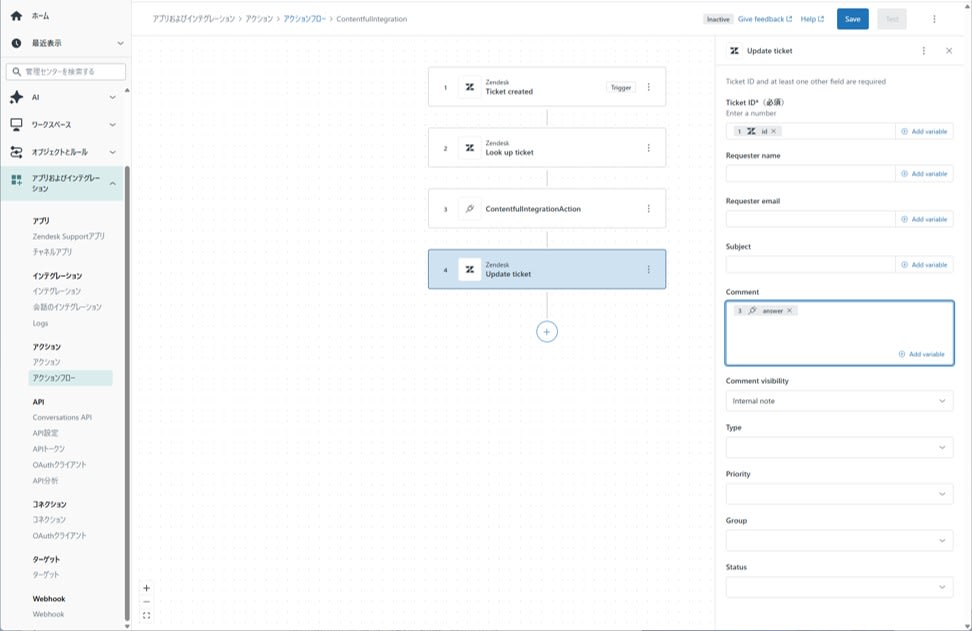Click the Inactive status badge

coord(718,19)
